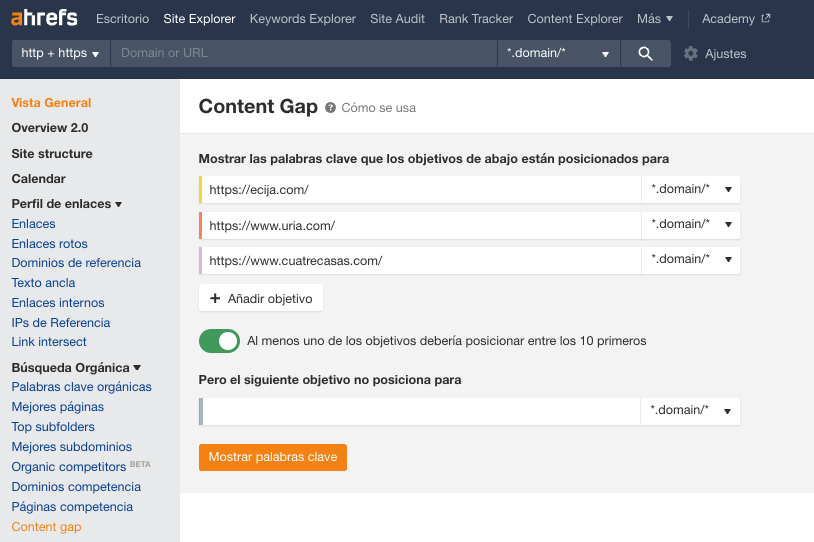This screenshot has width=814, height=542.
Task: Open IPs de Referencia report
Action: coord(61,323)
